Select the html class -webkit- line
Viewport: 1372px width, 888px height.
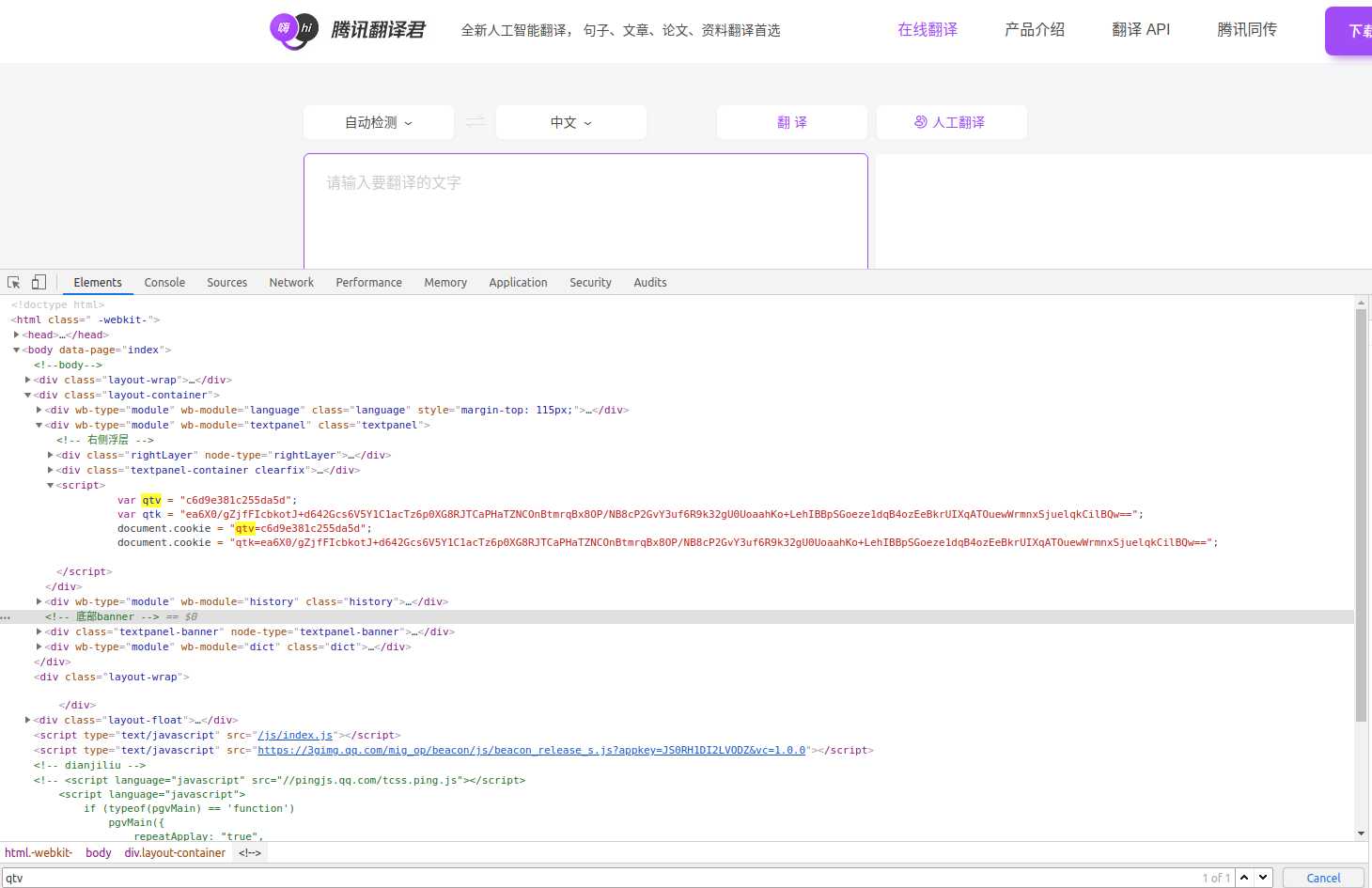tap(86, 319)
